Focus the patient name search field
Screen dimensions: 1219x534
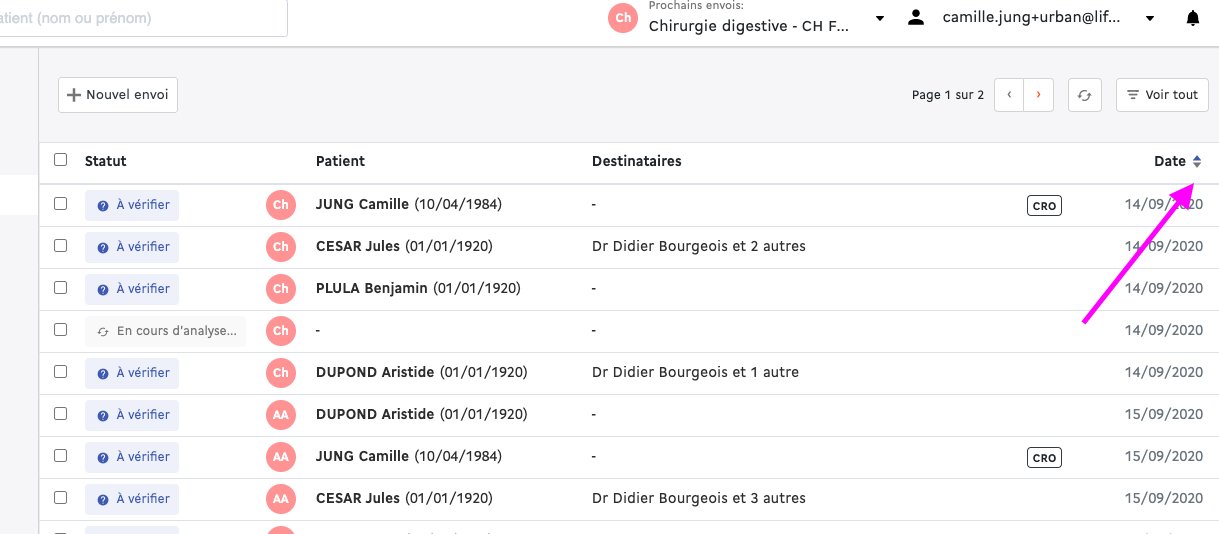click(144, 18)
